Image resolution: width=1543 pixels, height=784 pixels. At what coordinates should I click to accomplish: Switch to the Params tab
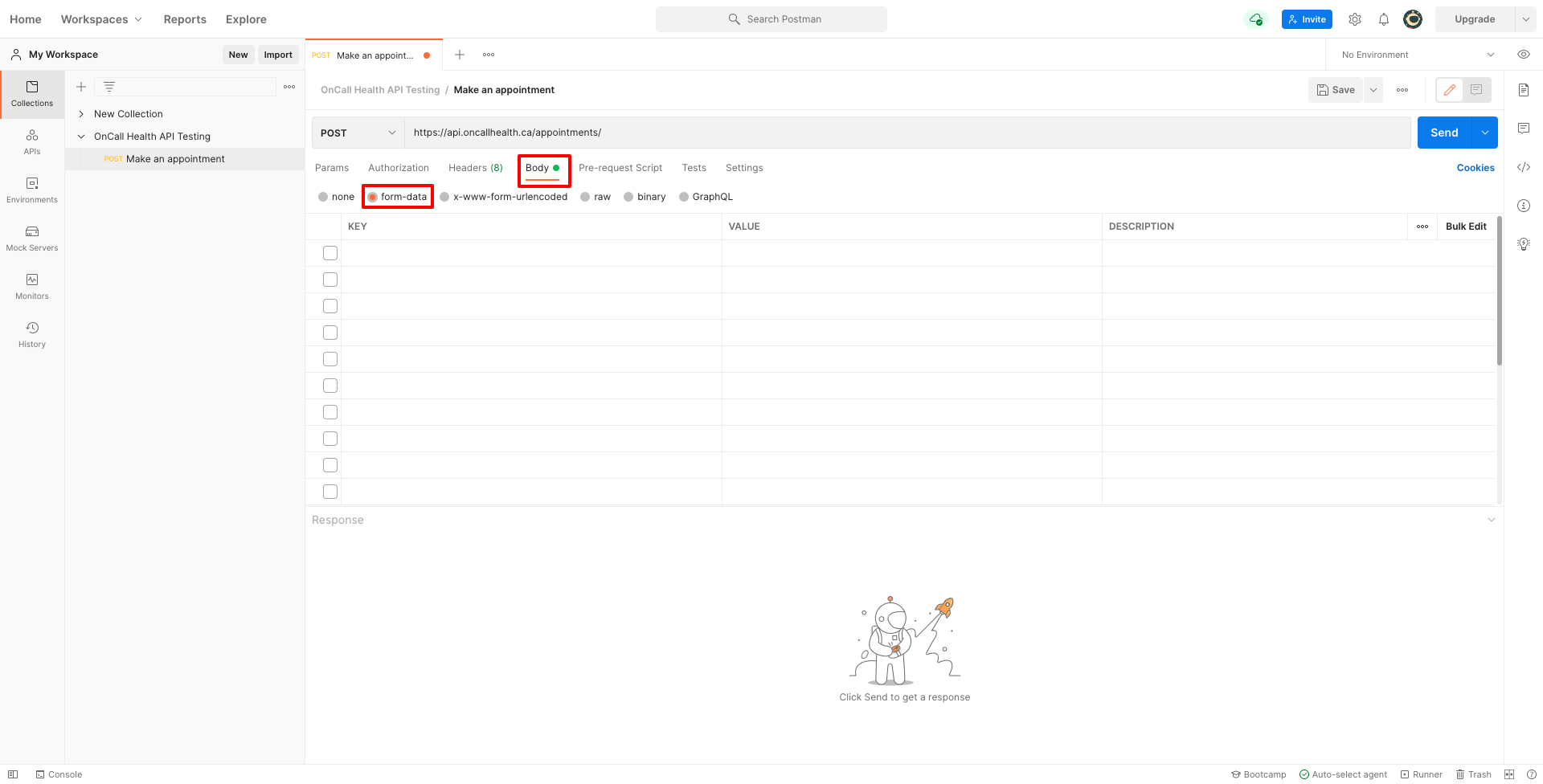click(332, 168)
